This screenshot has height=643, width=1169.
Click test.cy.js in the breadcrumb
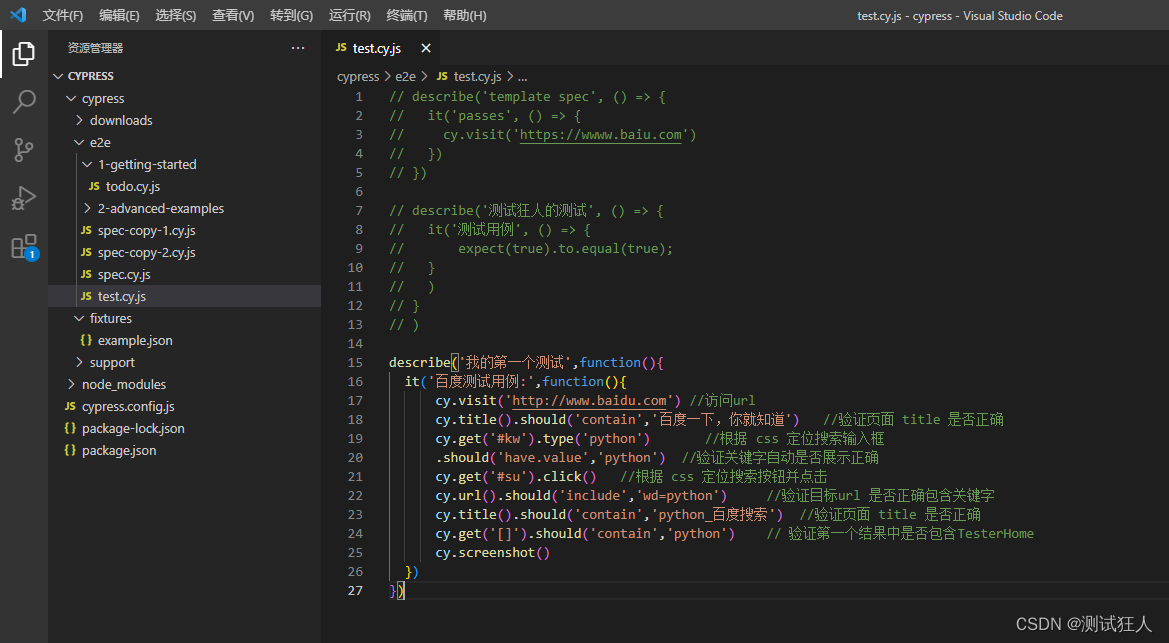click(477, 76)
